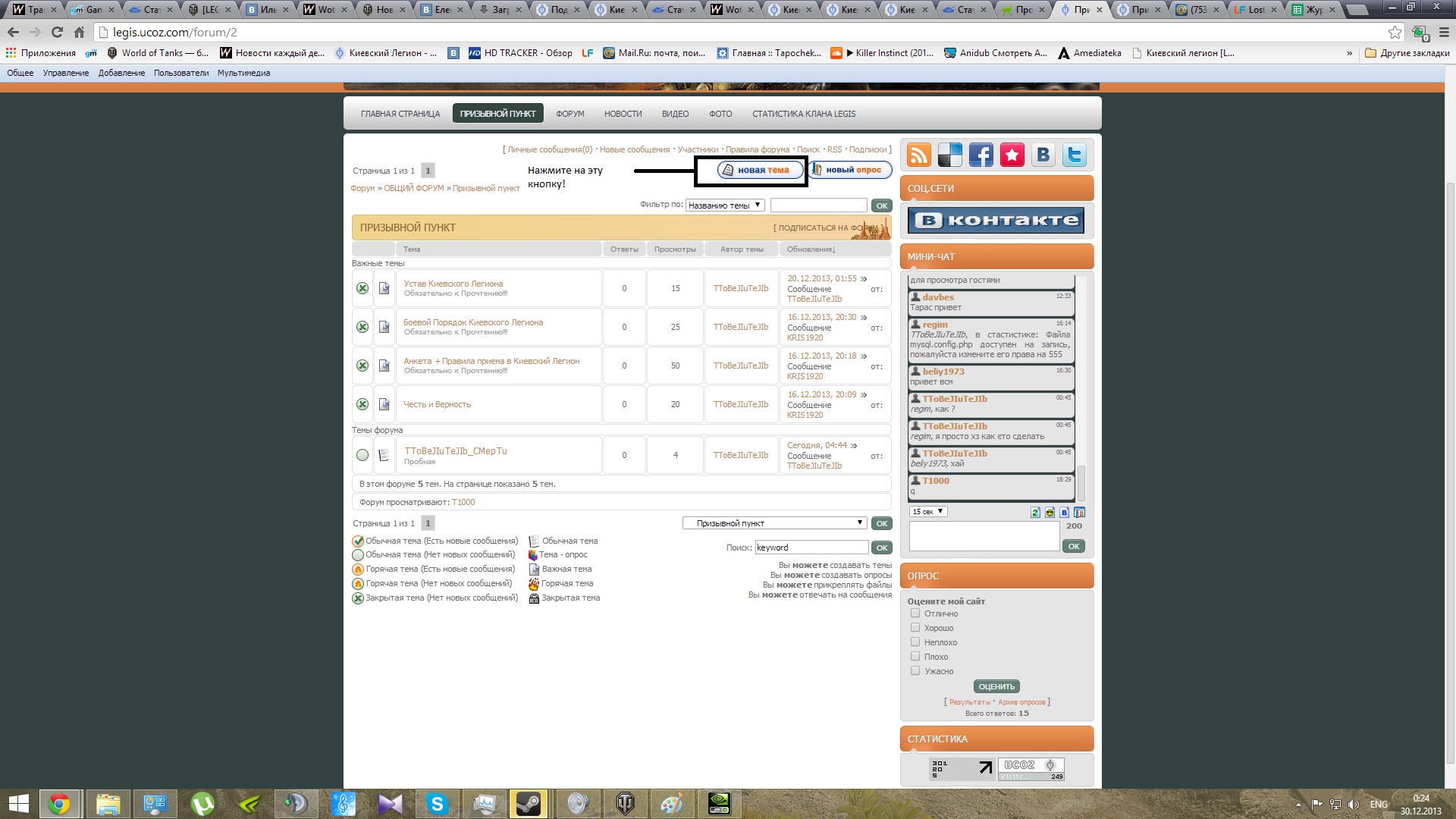Screen dimensions: 1456x819
Task: Open the 'ФОРУМ' nav tab
Action: coord(570,114)
